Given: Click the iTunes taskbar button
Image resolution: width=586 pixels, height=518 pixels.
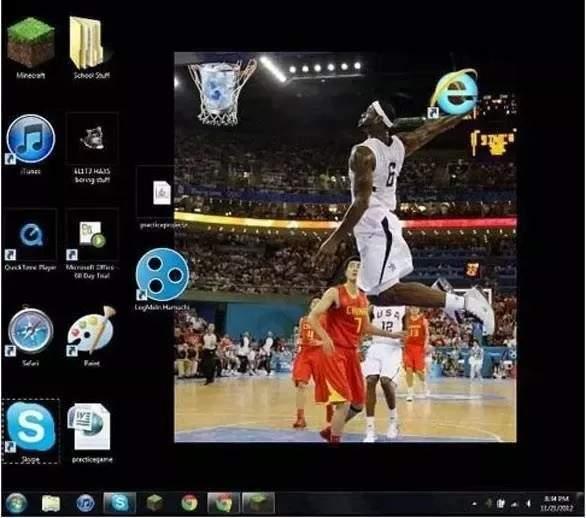Looking at the screenshot, I should click(x=85, y=503).
